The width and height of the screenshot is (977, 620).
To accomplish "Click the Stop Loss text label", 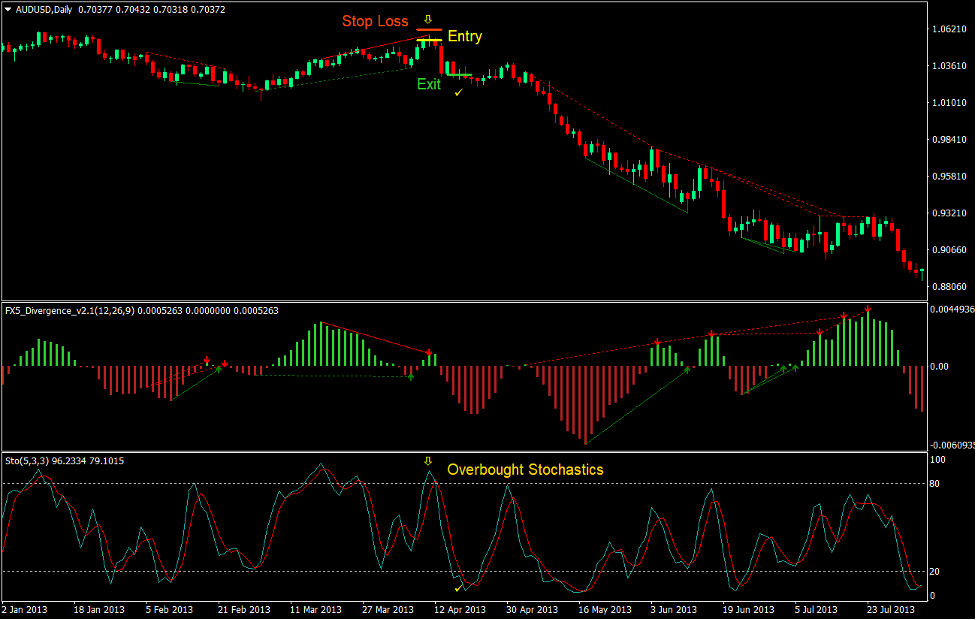I will coord(375,21).
